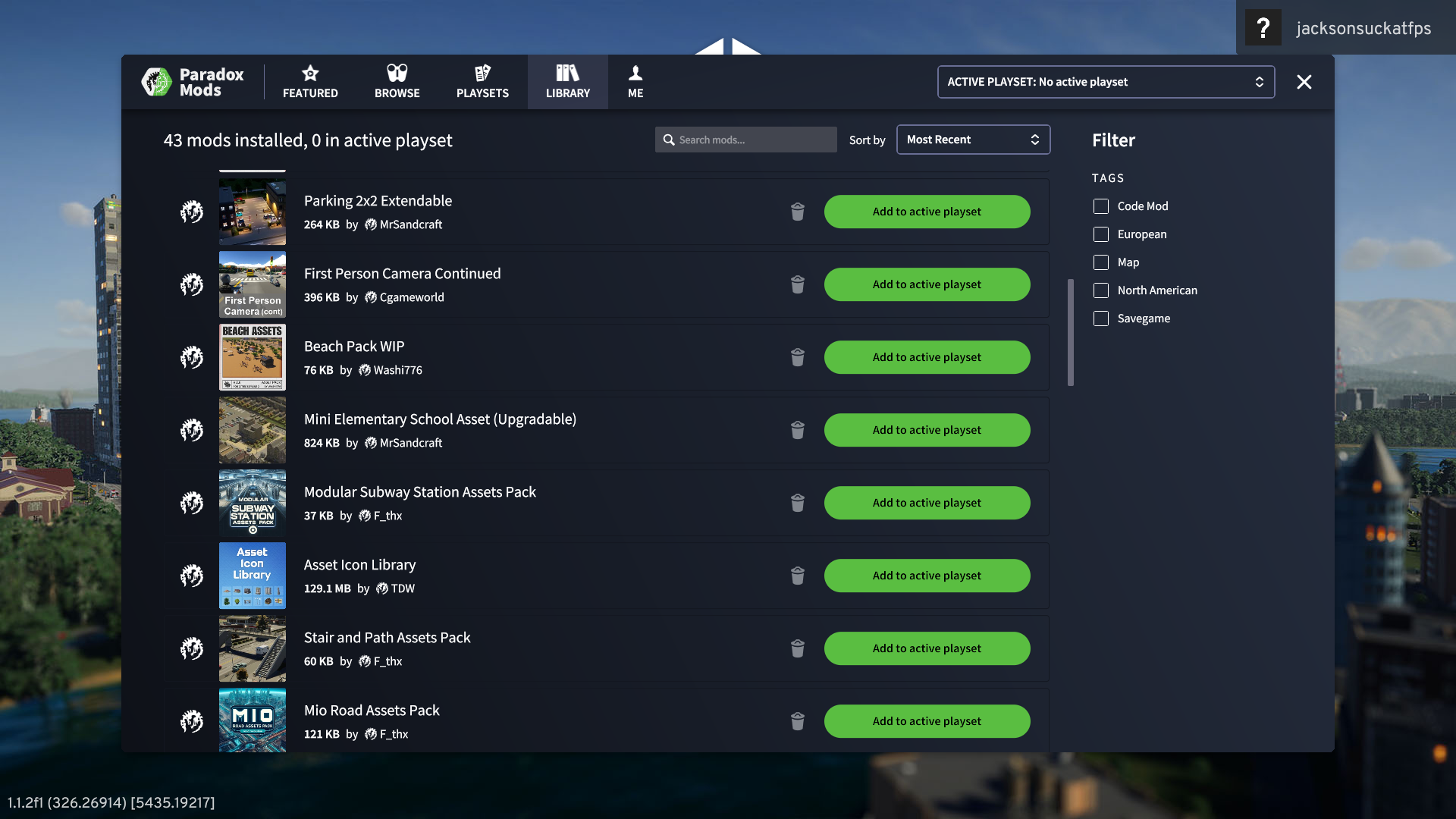1456x819 pixels.
Task: Toggle the Map tag checkbox
Action: [x=1101, y=262]
